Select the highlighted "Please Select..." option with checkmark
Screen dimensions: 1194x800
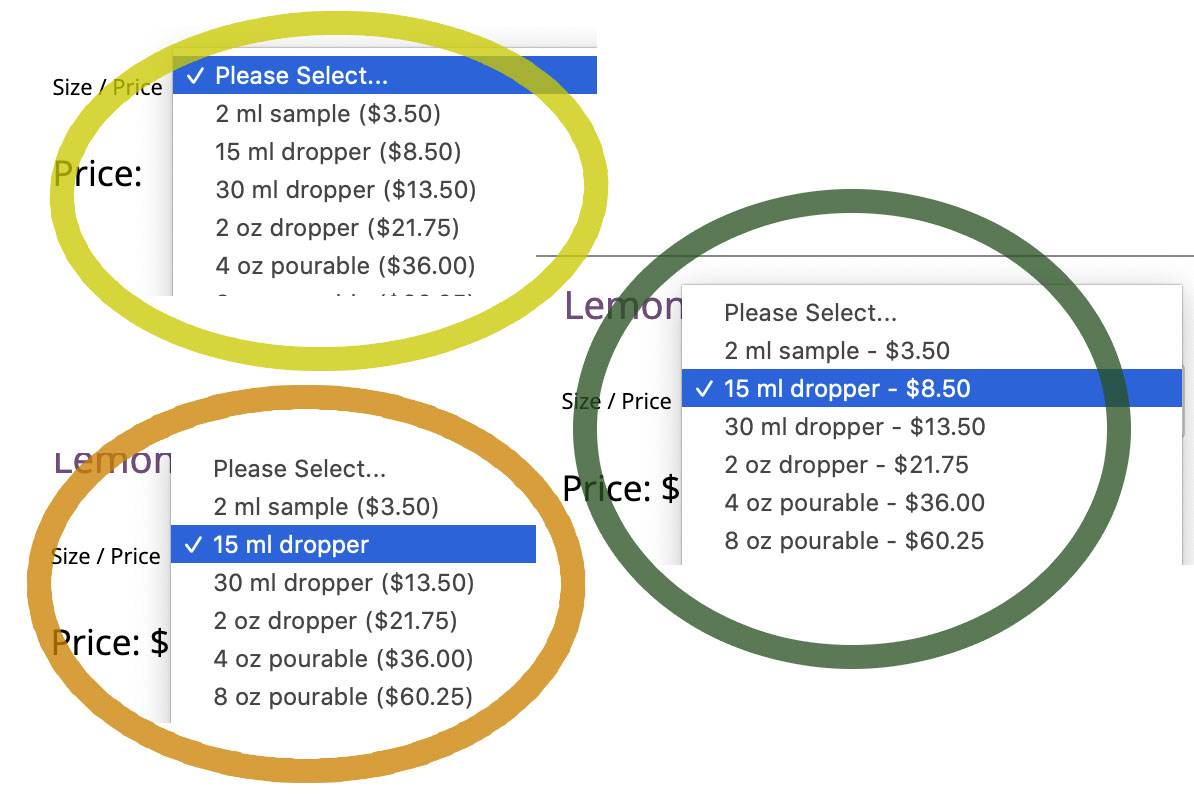pos(301,76)
